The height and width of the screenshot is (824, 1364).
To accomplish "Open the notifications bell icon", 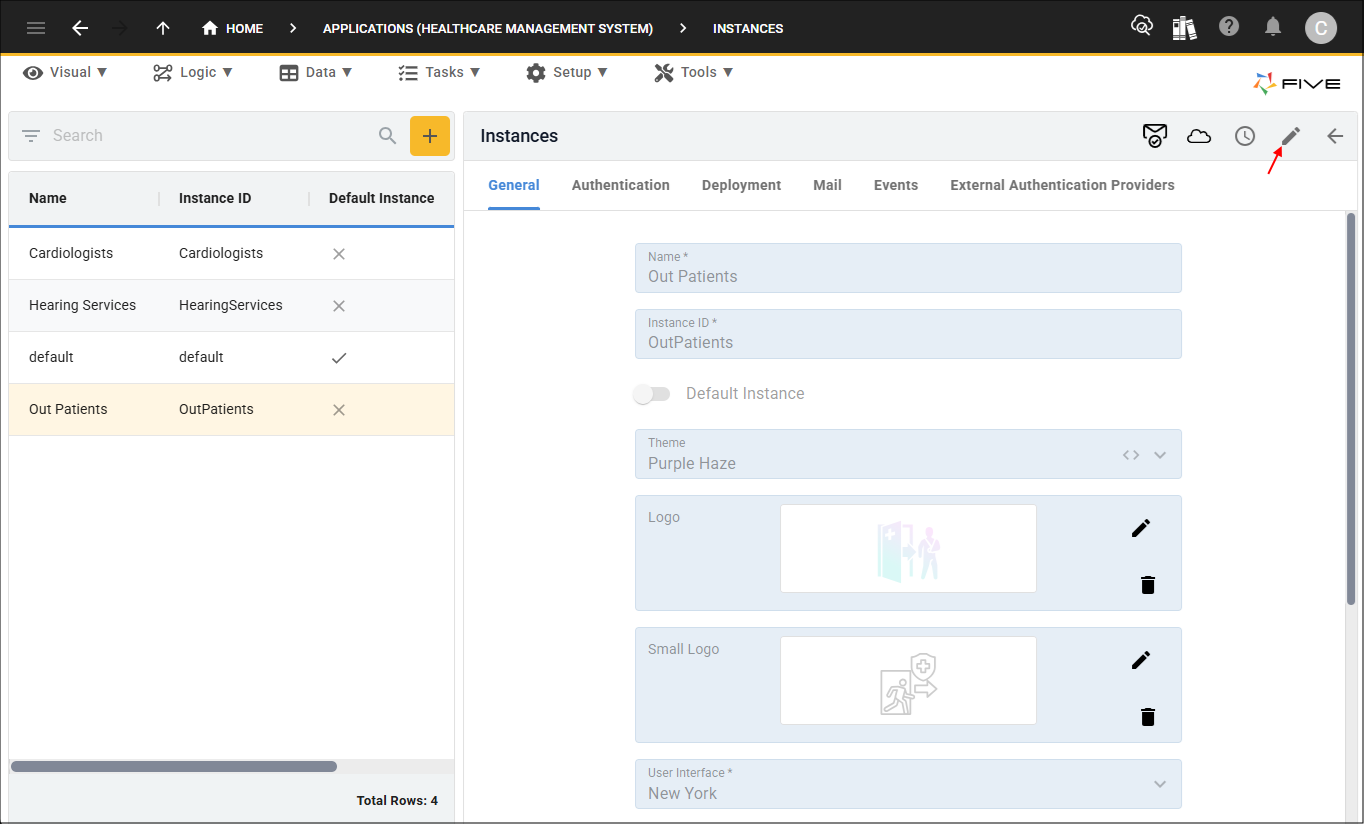I will coord(1273,27).
